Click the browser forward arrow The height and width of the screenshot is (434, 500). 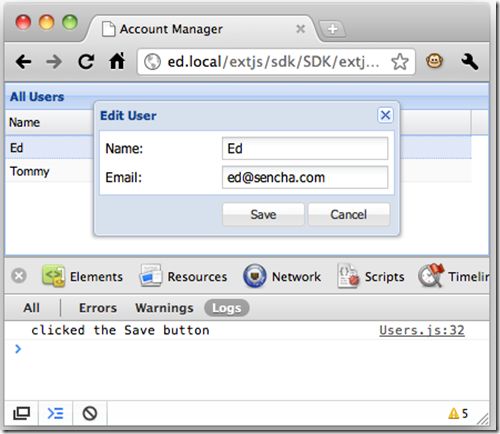pyautogui.click(x=54, y=62)
